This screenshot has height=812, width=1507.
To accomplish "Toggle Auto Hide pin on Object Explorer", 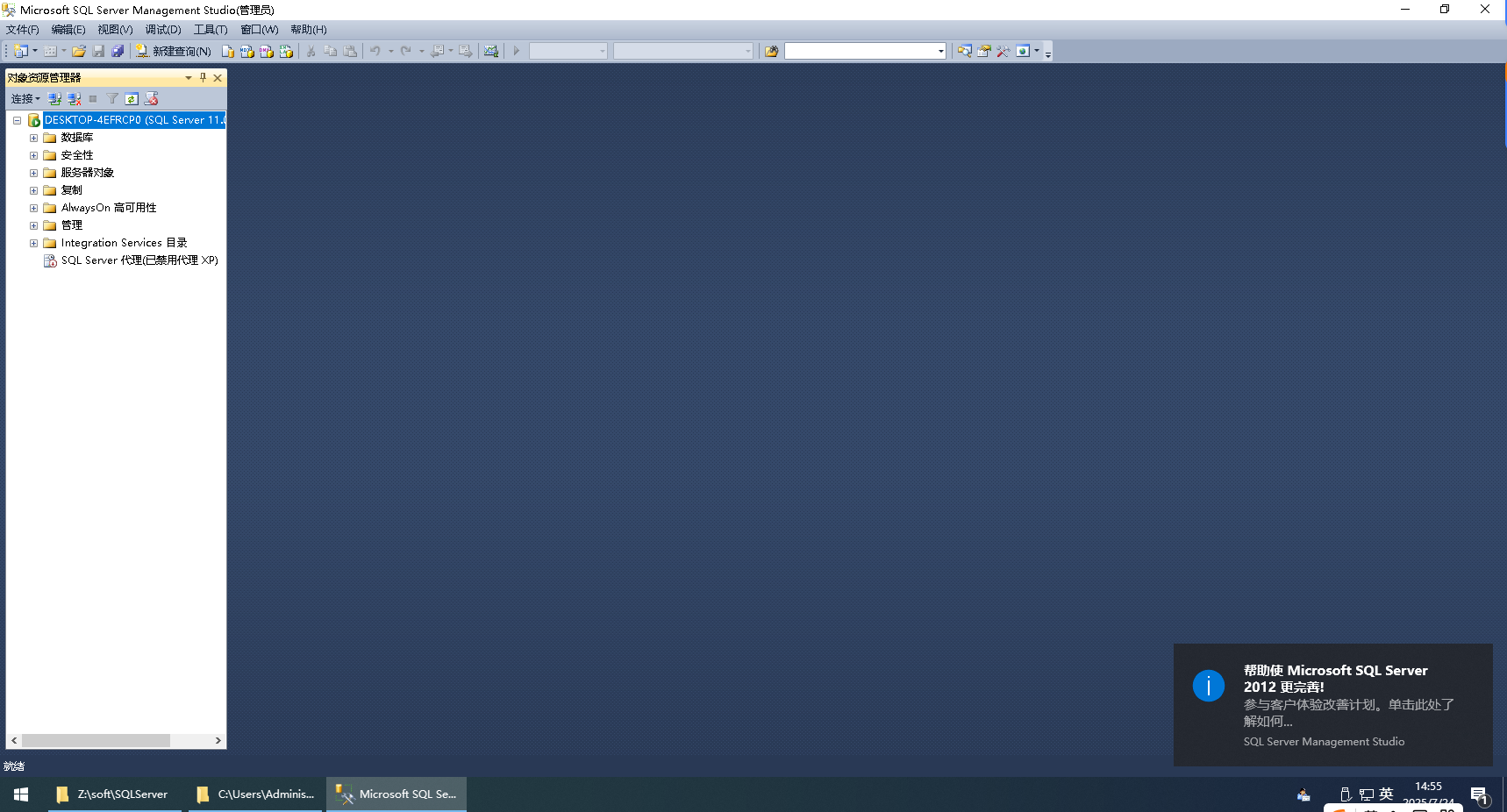I will pos(203,78).
